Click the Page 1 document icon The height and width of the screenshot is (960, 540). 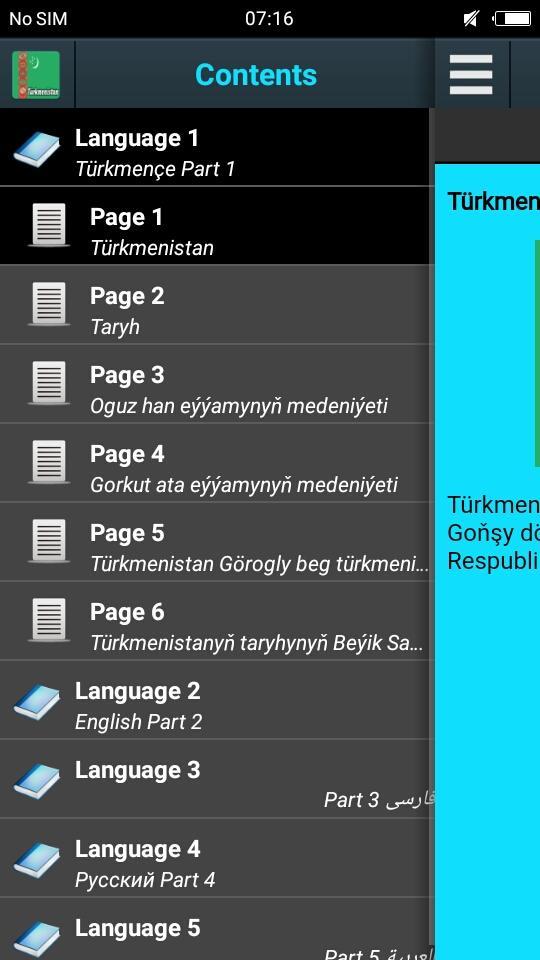48,225
